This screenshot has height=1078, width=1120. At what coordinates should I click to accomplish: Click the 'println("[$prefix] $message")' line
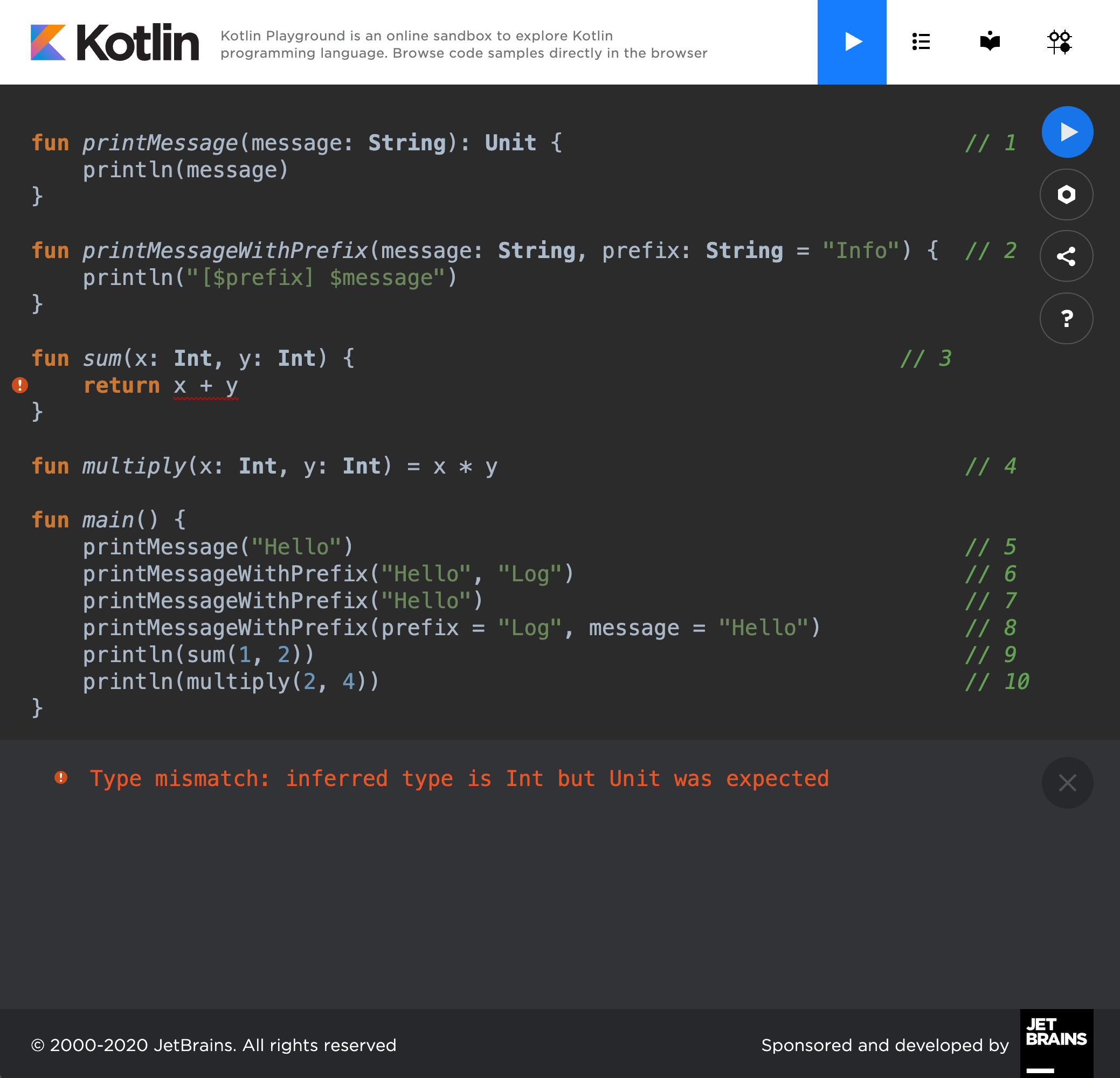tap(269, 277)
